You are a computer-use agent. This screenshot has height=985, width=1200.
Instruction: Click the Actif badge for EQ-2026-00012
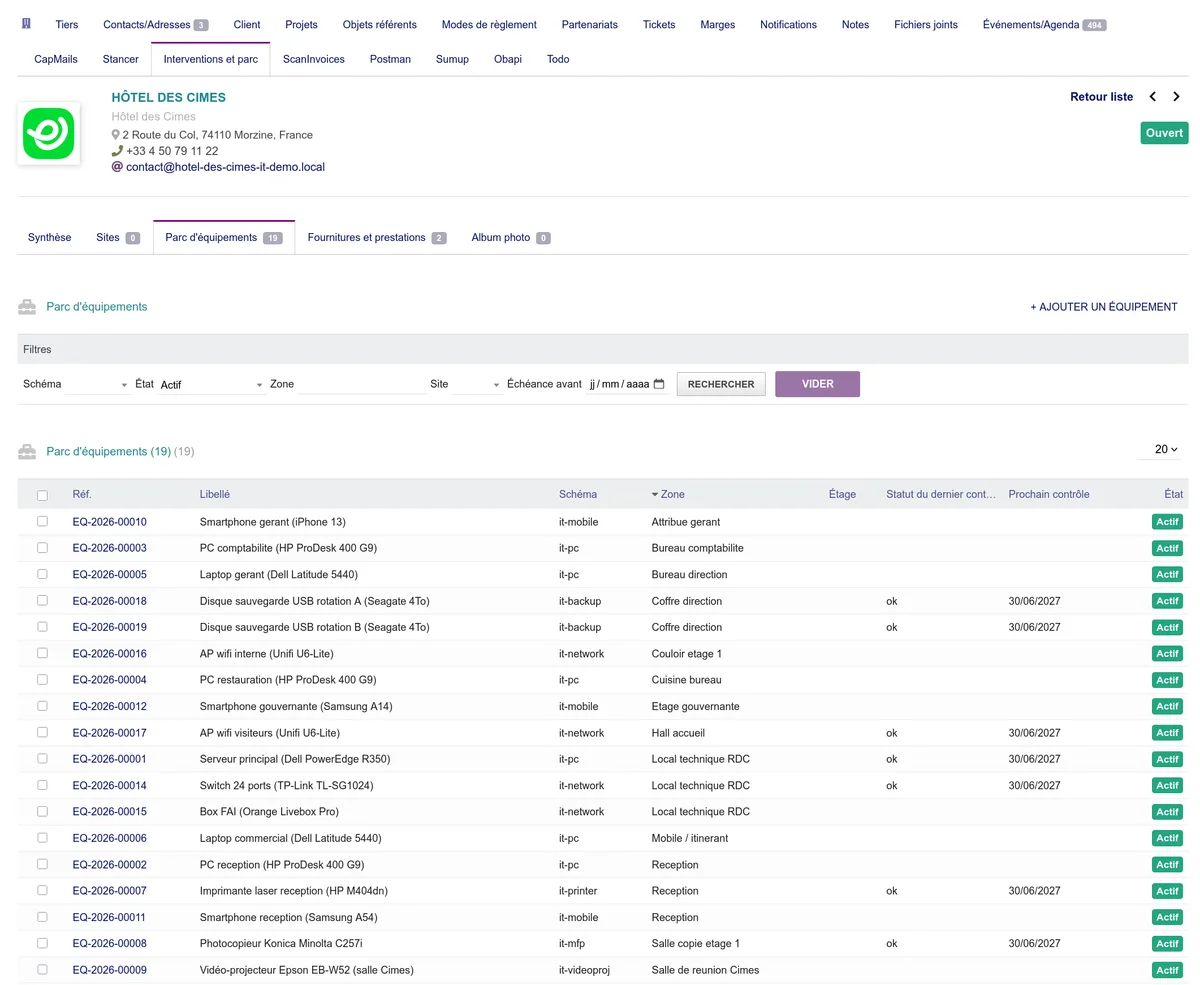1167,706
